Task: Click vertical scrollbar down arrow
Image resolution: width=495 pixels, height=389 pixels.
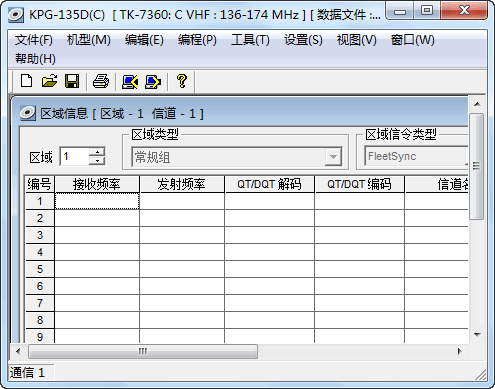Action: coord(477,334)
